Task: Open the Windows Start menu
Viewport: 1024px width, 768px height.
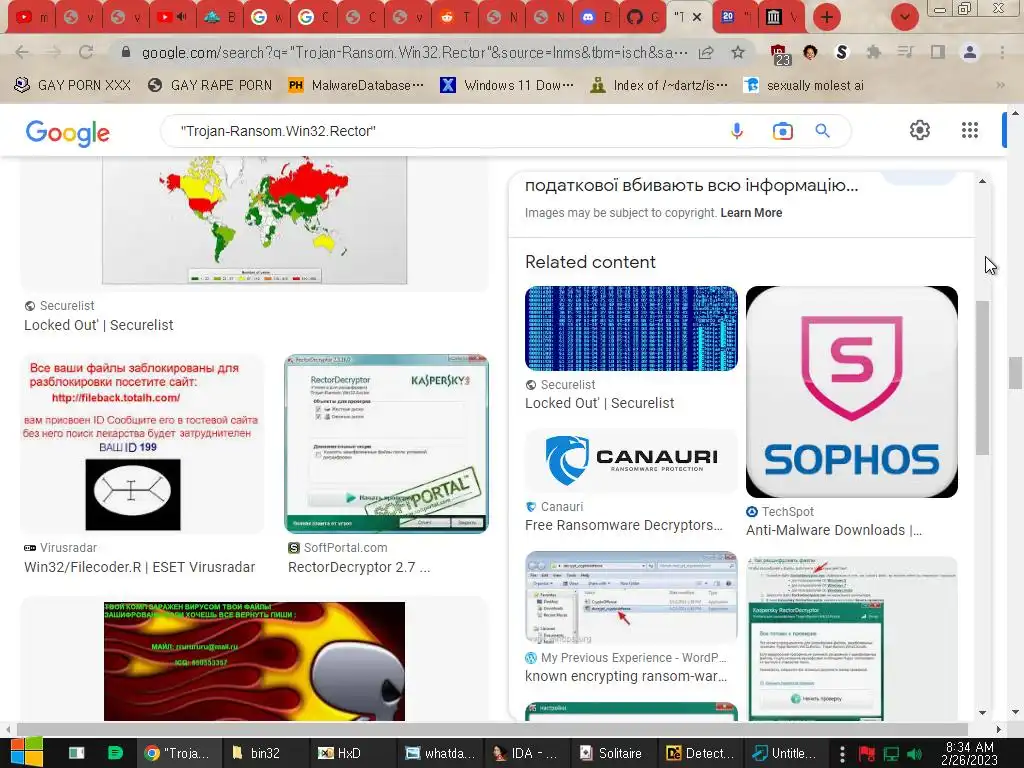Action: (26, 753)
